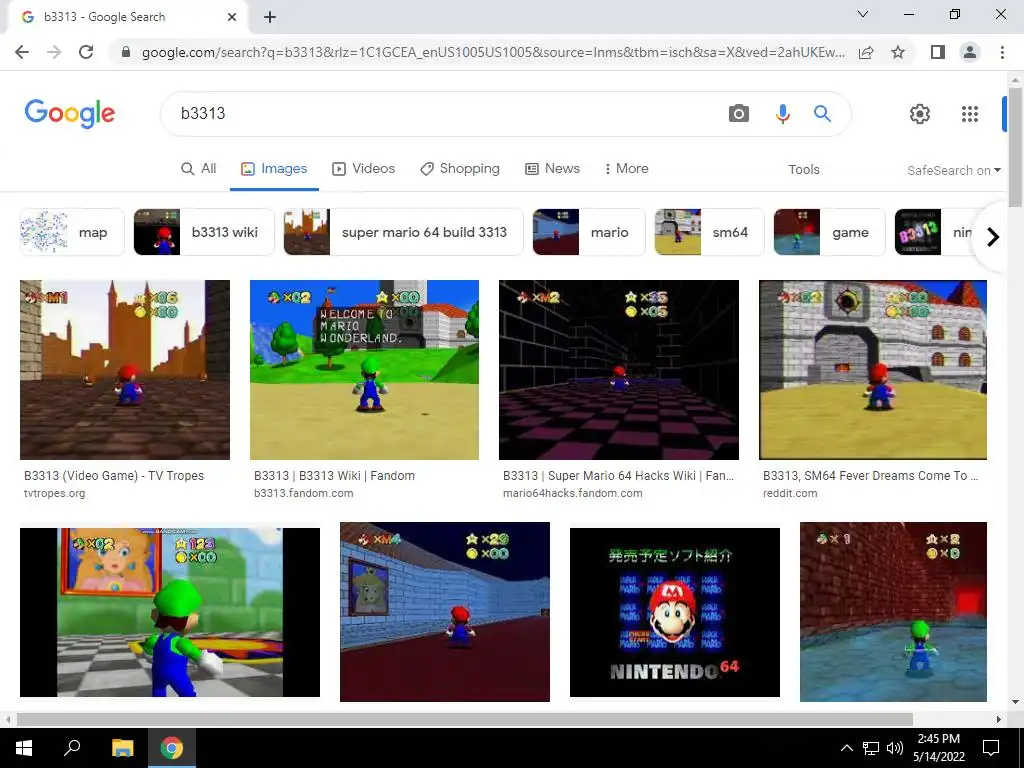Open Nintendo 64 Japanese promo image
The image size is (1024, 768).
click(x=675, y=612)
